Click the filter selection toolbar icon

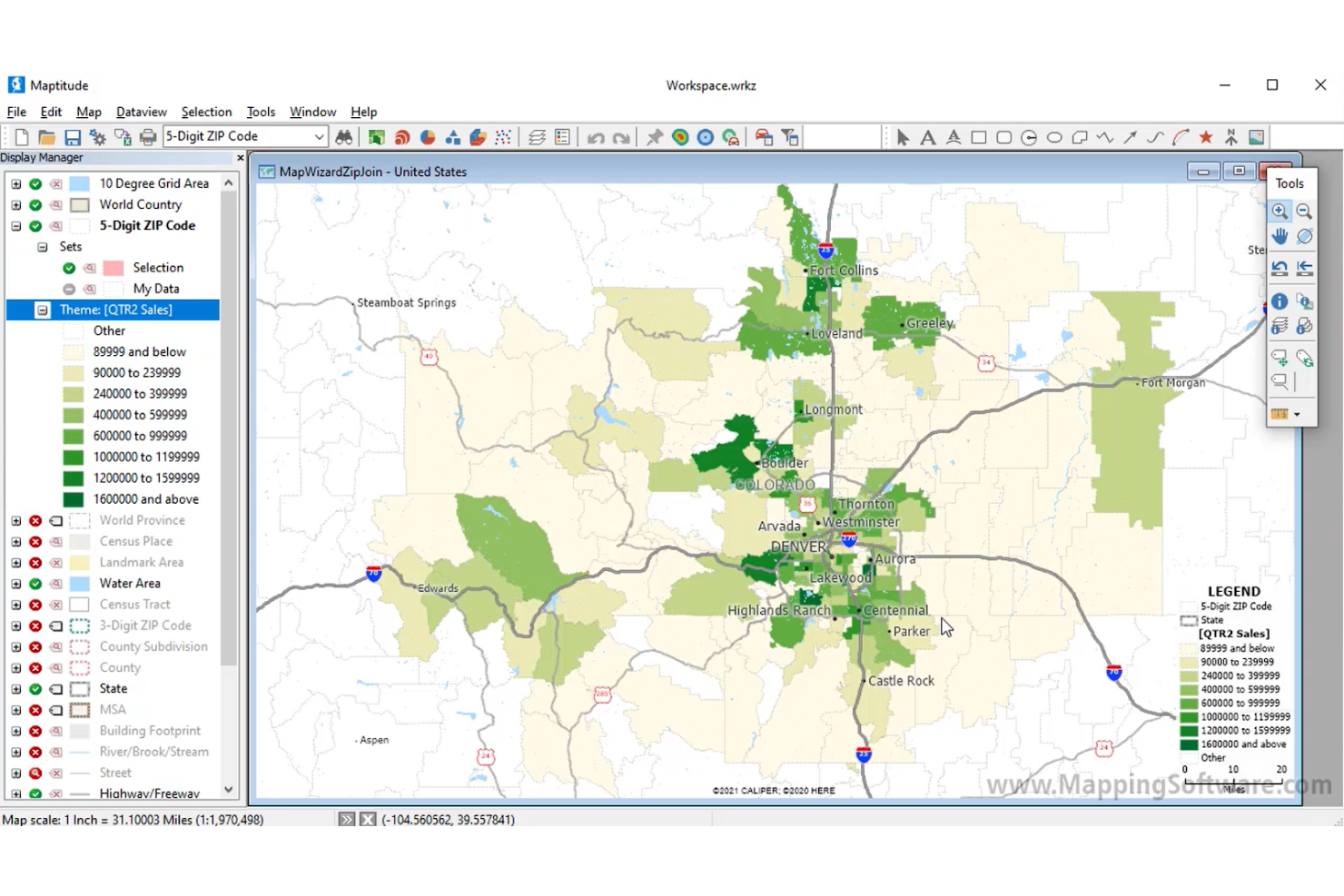790,137
